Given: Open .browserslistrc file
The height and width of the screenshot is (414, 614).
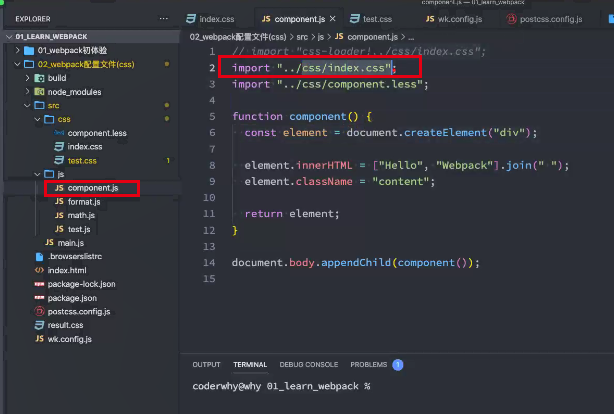Looking at the screenshot, I should pos(75,256).
